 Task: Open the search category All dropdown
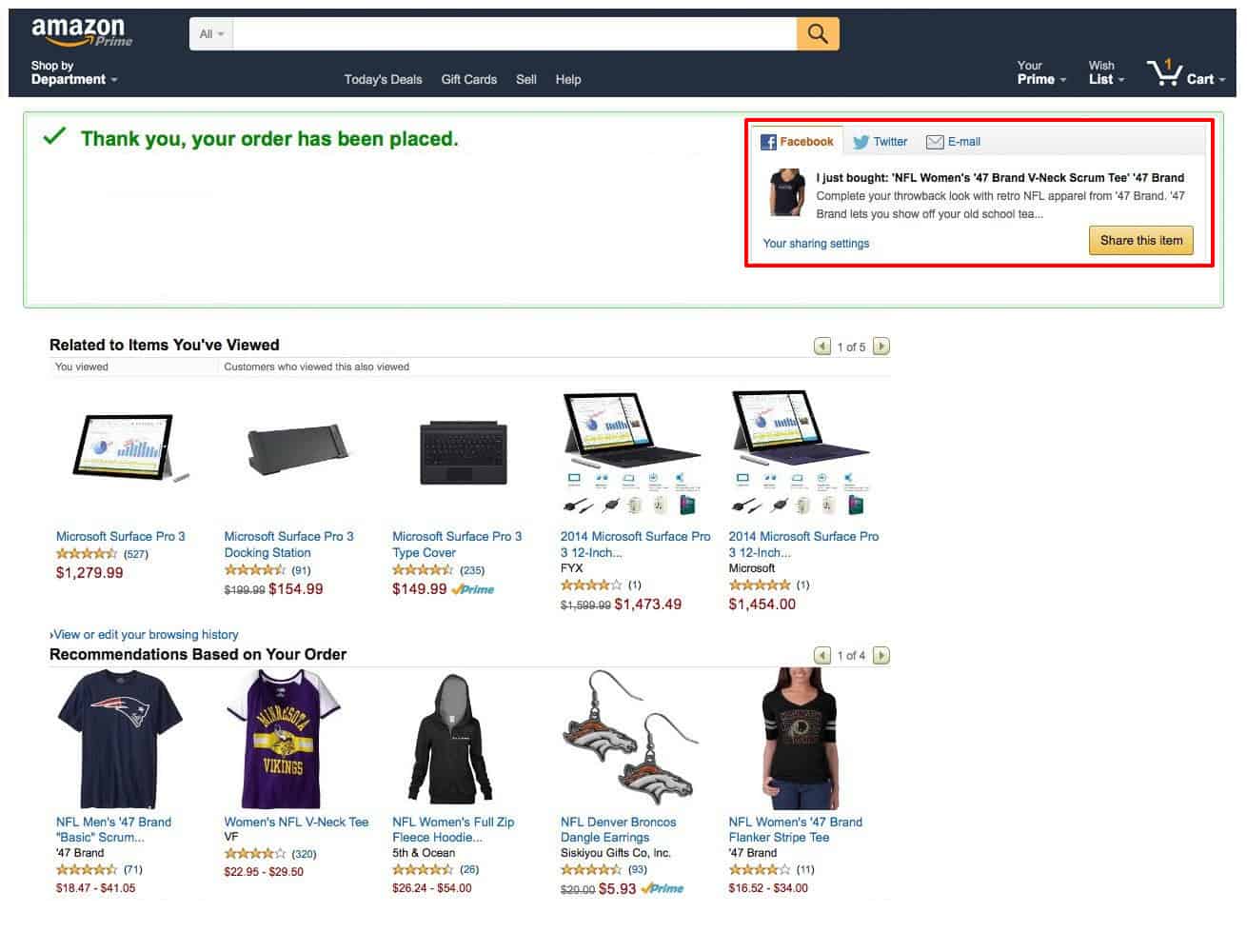[210, 33]
